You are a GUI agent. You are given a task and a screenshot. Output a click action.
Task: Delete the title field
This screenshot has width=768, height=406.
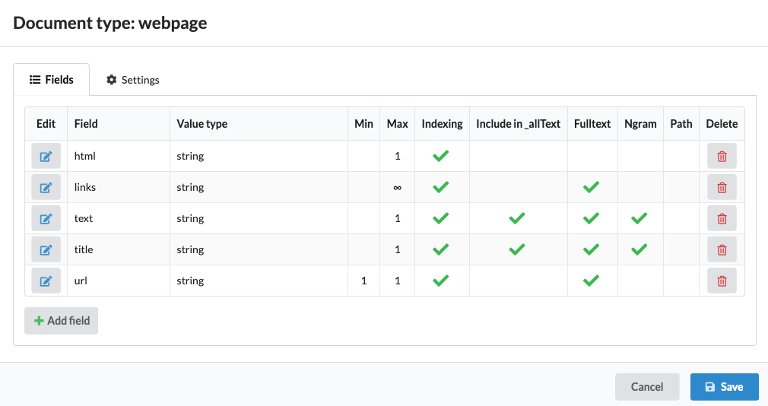pos(722,250)
